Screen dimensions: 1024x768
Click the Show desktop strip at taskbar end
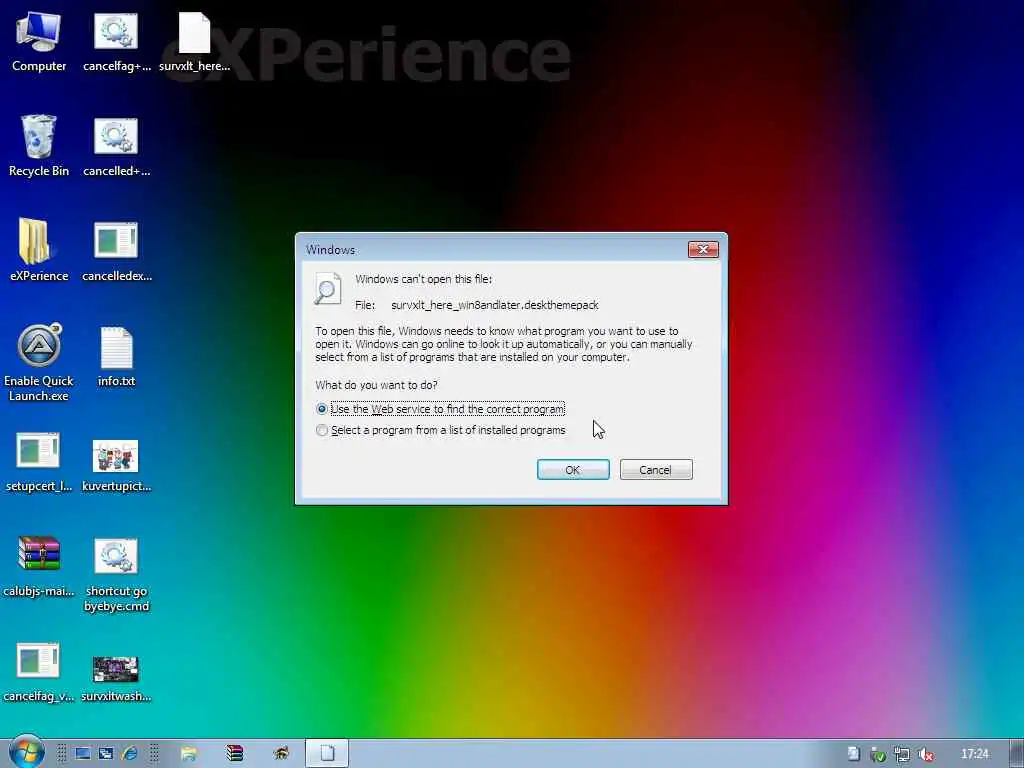tap(1016, 753)
